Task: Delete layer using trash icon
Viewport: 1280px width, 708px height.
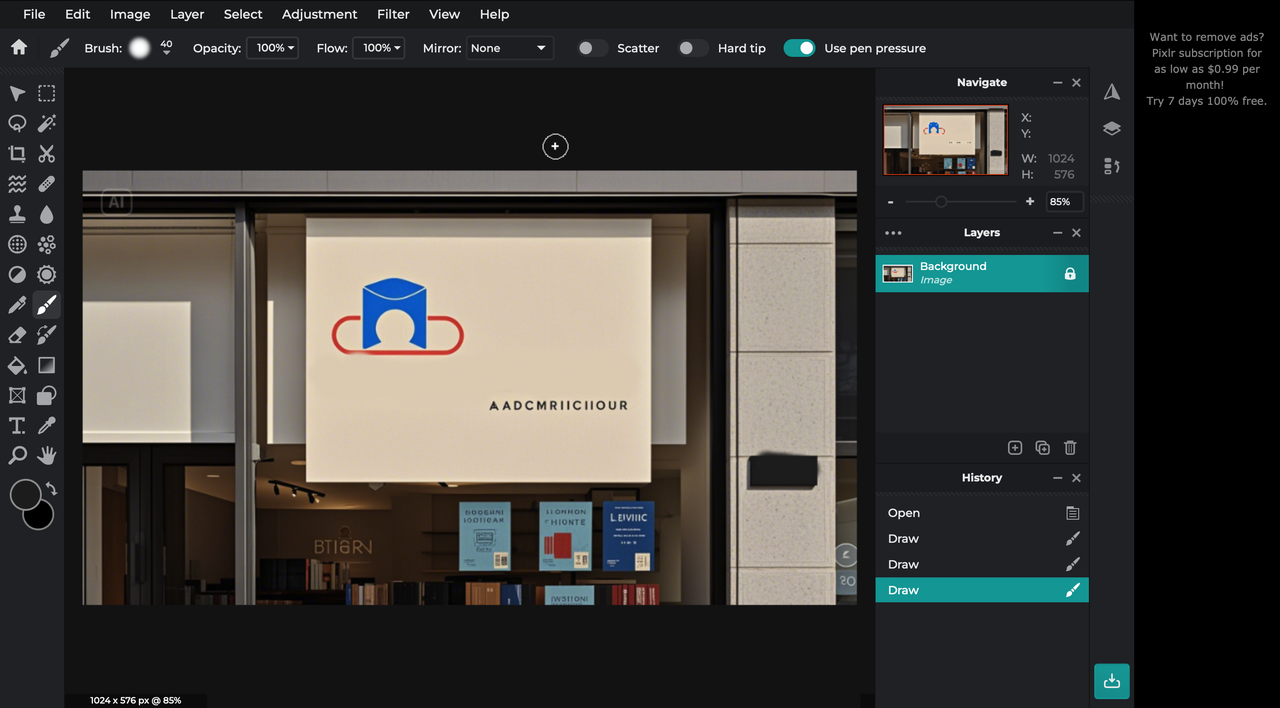Action: pos(1070,448)
